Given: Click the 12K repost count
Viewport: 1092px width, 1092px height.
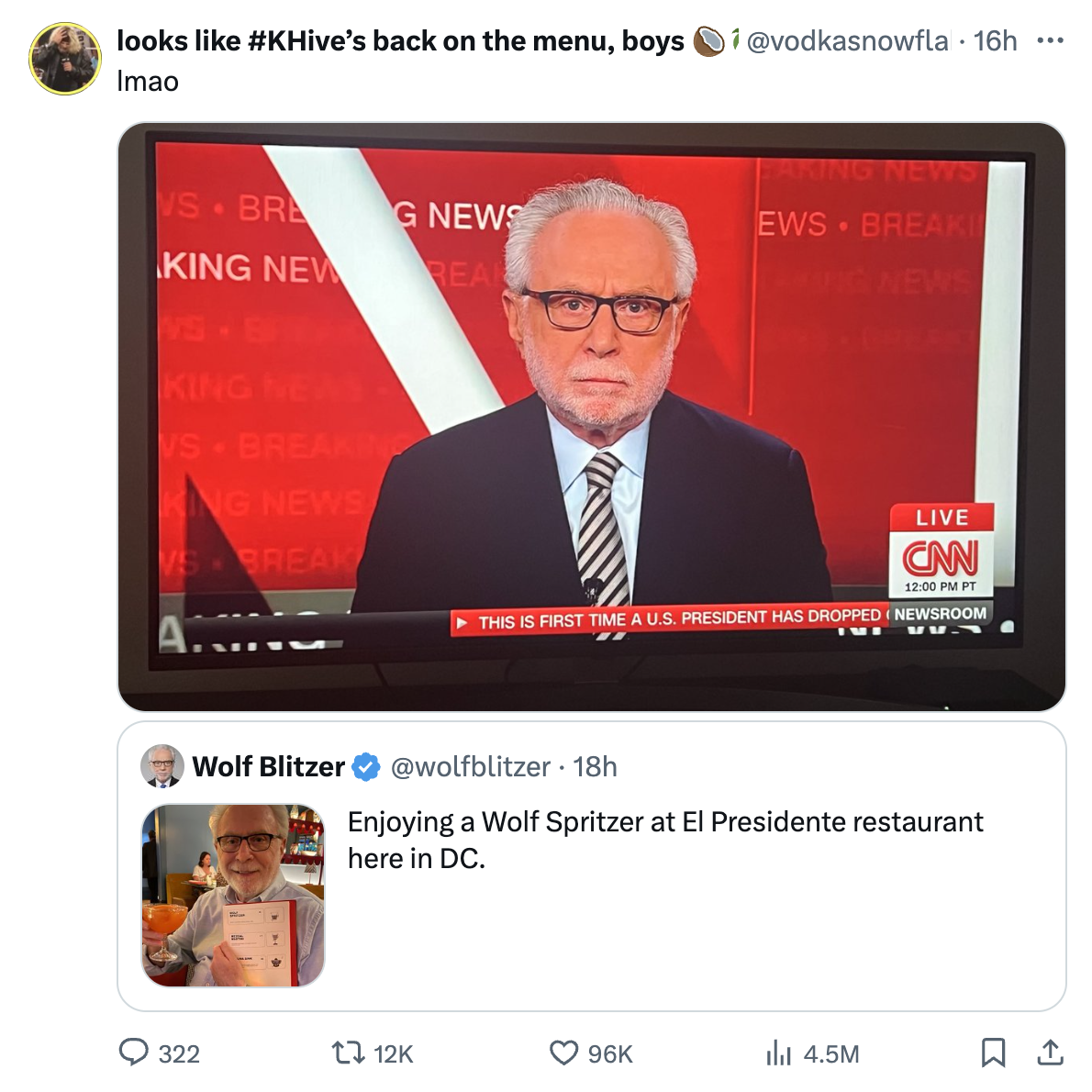Looking at the screenshot, I should point(394,1053).
